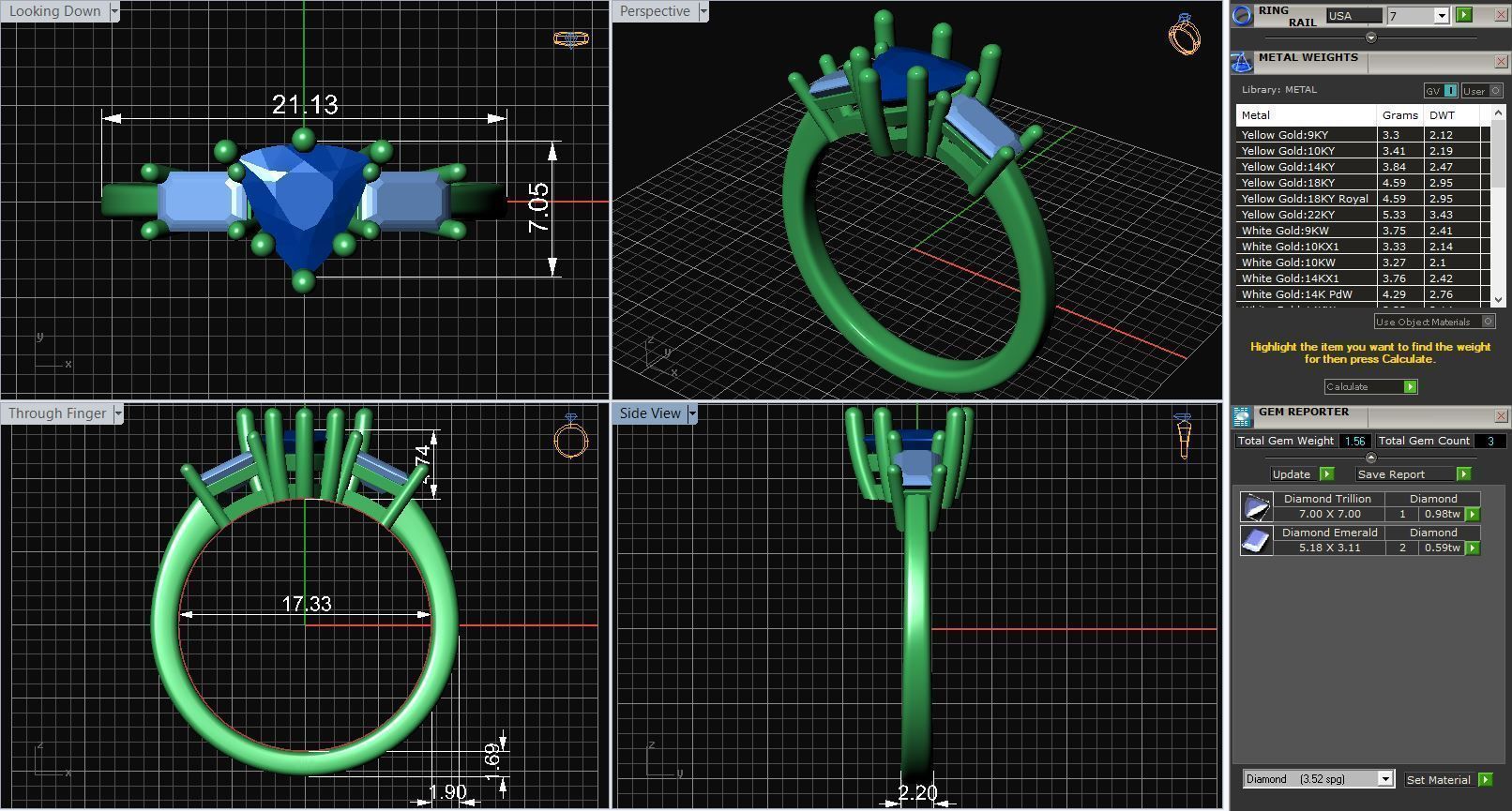Click the 7.00 X 7.00 size cell
Screen dimensions: 1512x811
tap(1329, 514)
